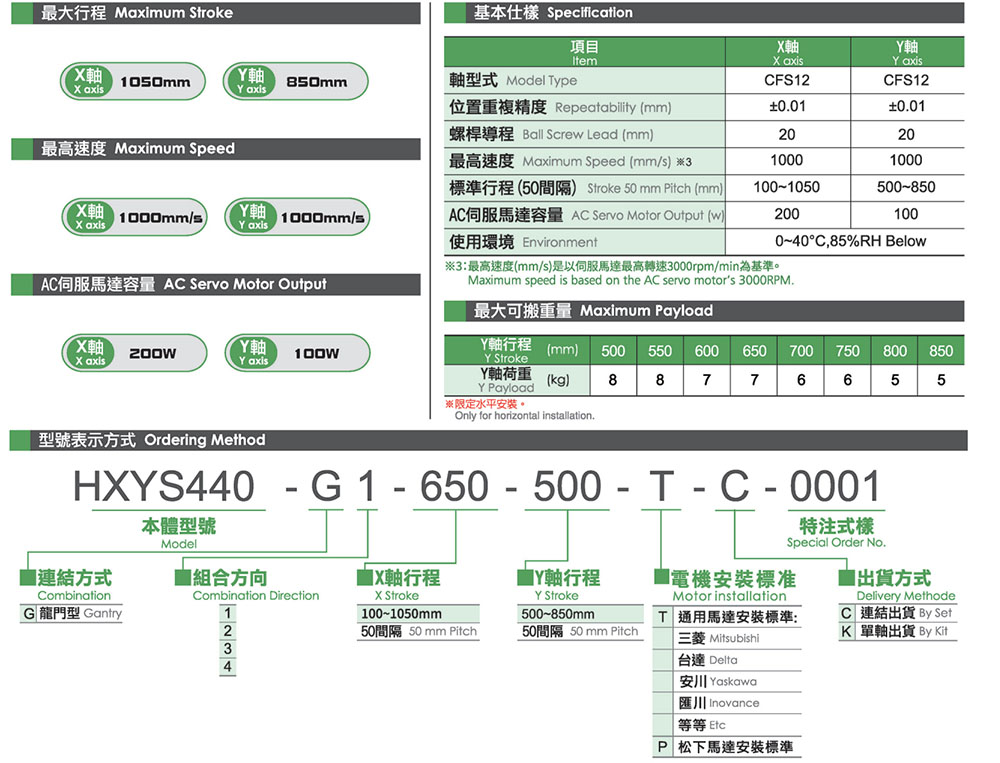Click the AC Servo Motor Output (w) row label

pyautogui.click(x=584, y=215)
